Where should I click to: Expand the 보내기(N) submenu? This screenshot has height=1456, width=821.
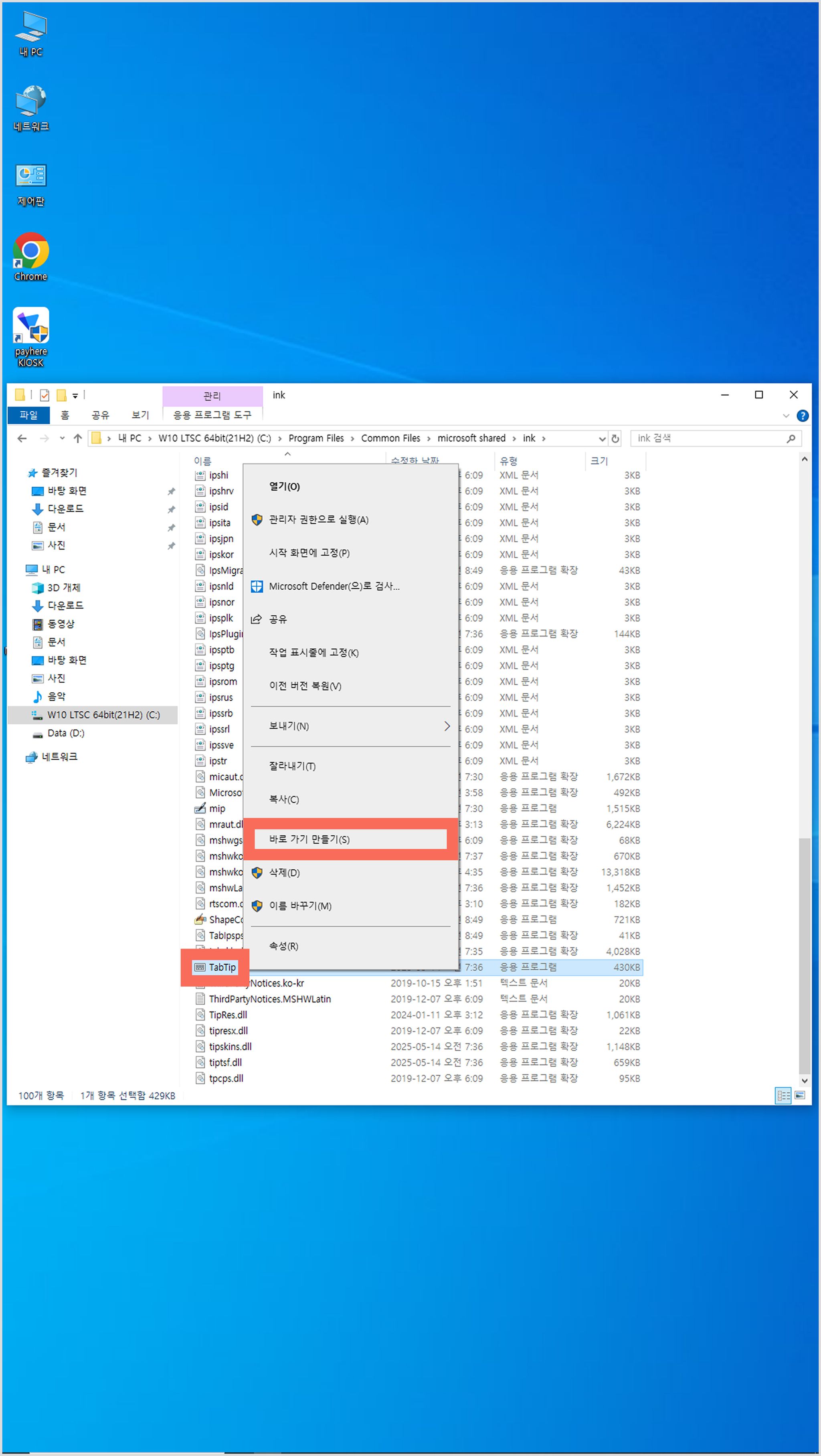point(350,726)
